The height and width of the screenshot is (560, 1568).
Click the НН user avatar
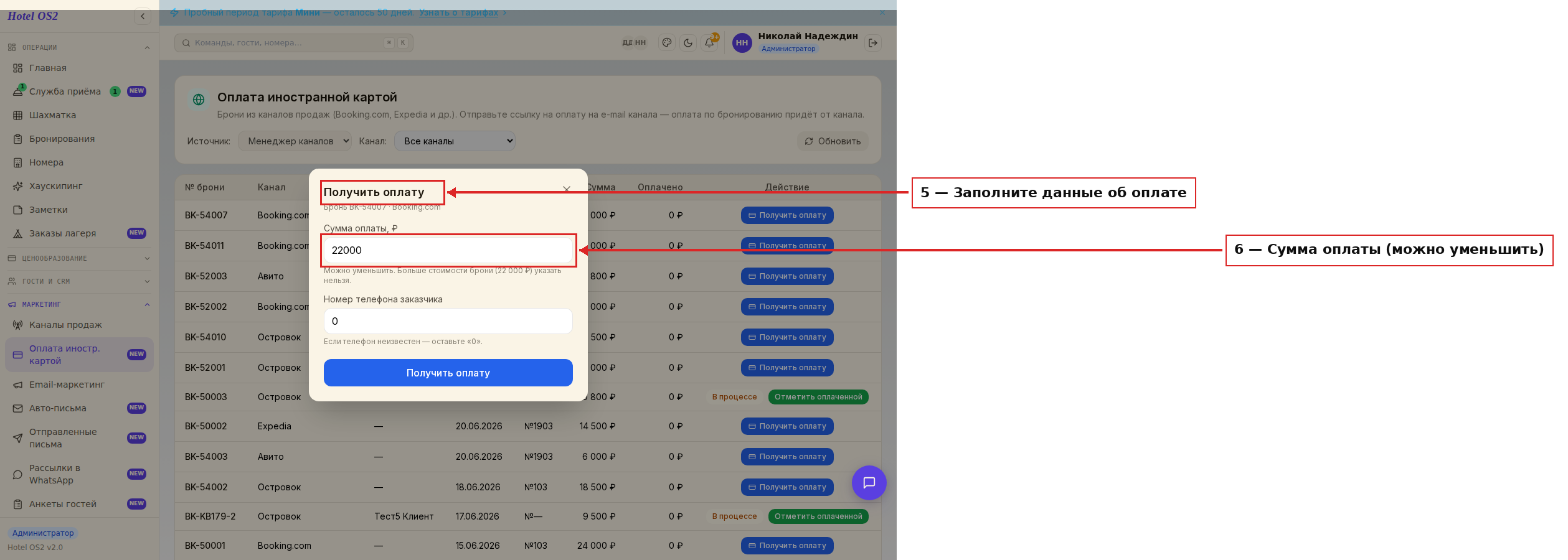(742, 43)
